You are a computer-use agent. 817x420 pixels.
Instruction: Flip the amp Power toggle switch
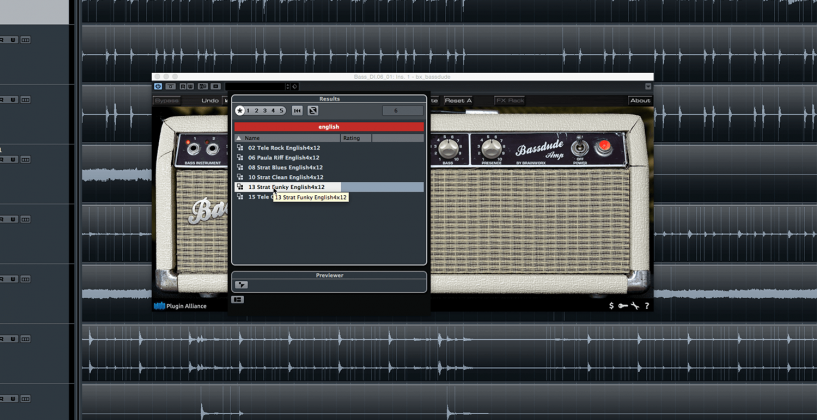[x=578, y=146]
